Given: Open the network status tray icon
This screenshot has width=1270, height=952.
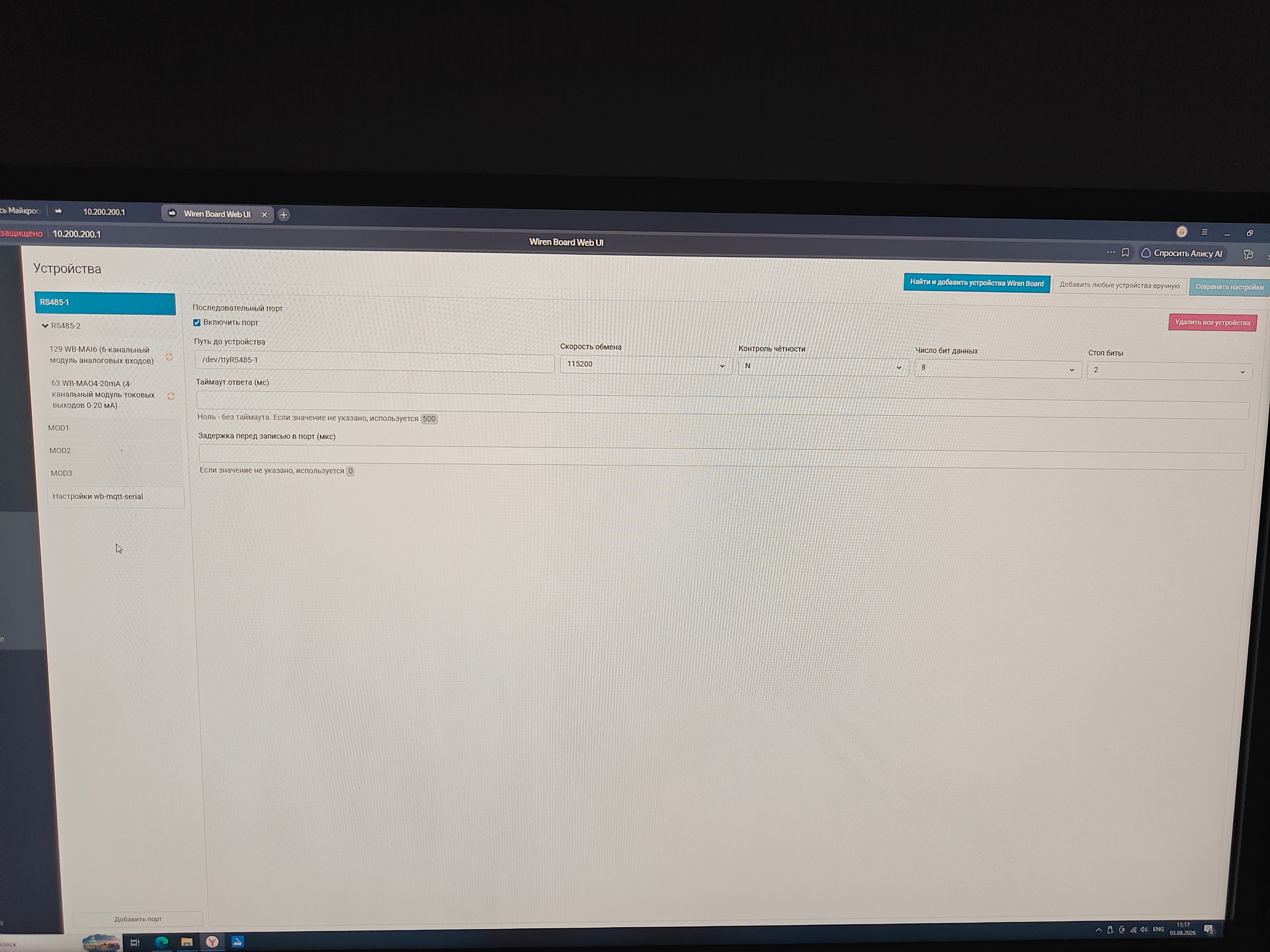Looking at the screenshot, I should click(x=1132, y=930).
